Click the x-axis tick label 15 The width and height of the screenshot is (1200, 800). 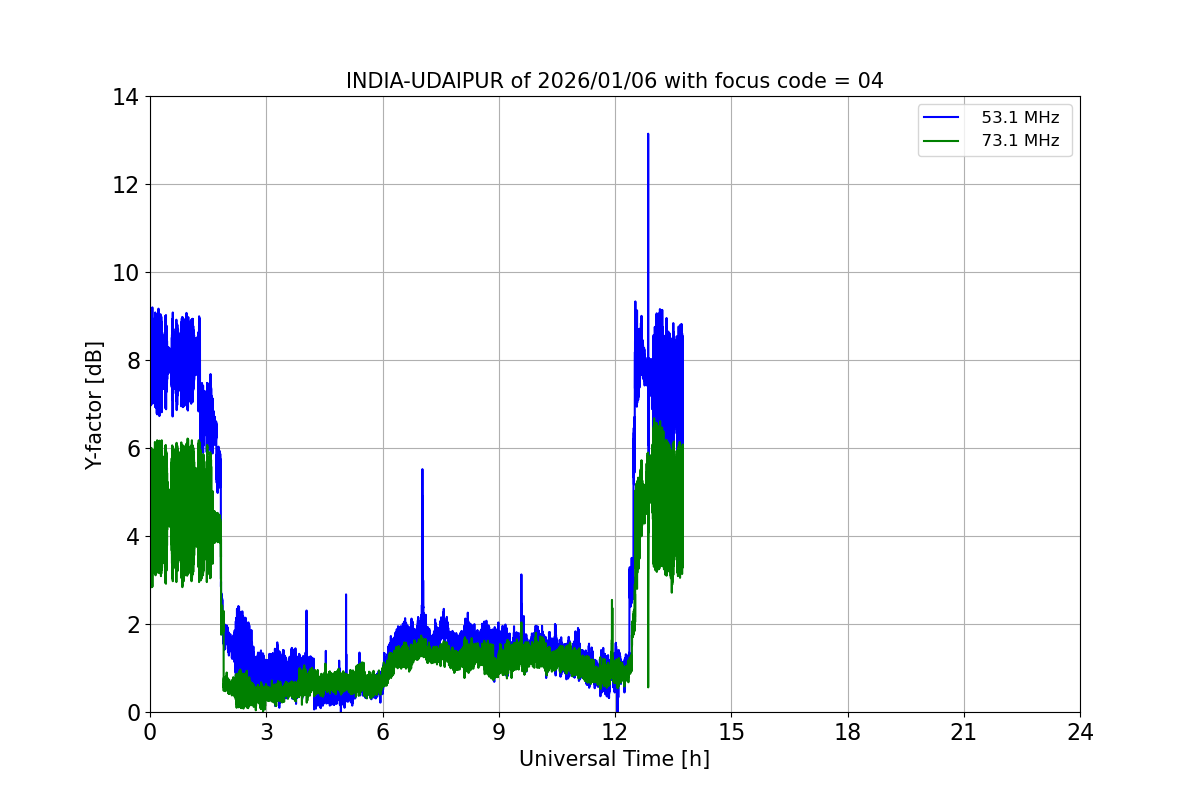731,733
